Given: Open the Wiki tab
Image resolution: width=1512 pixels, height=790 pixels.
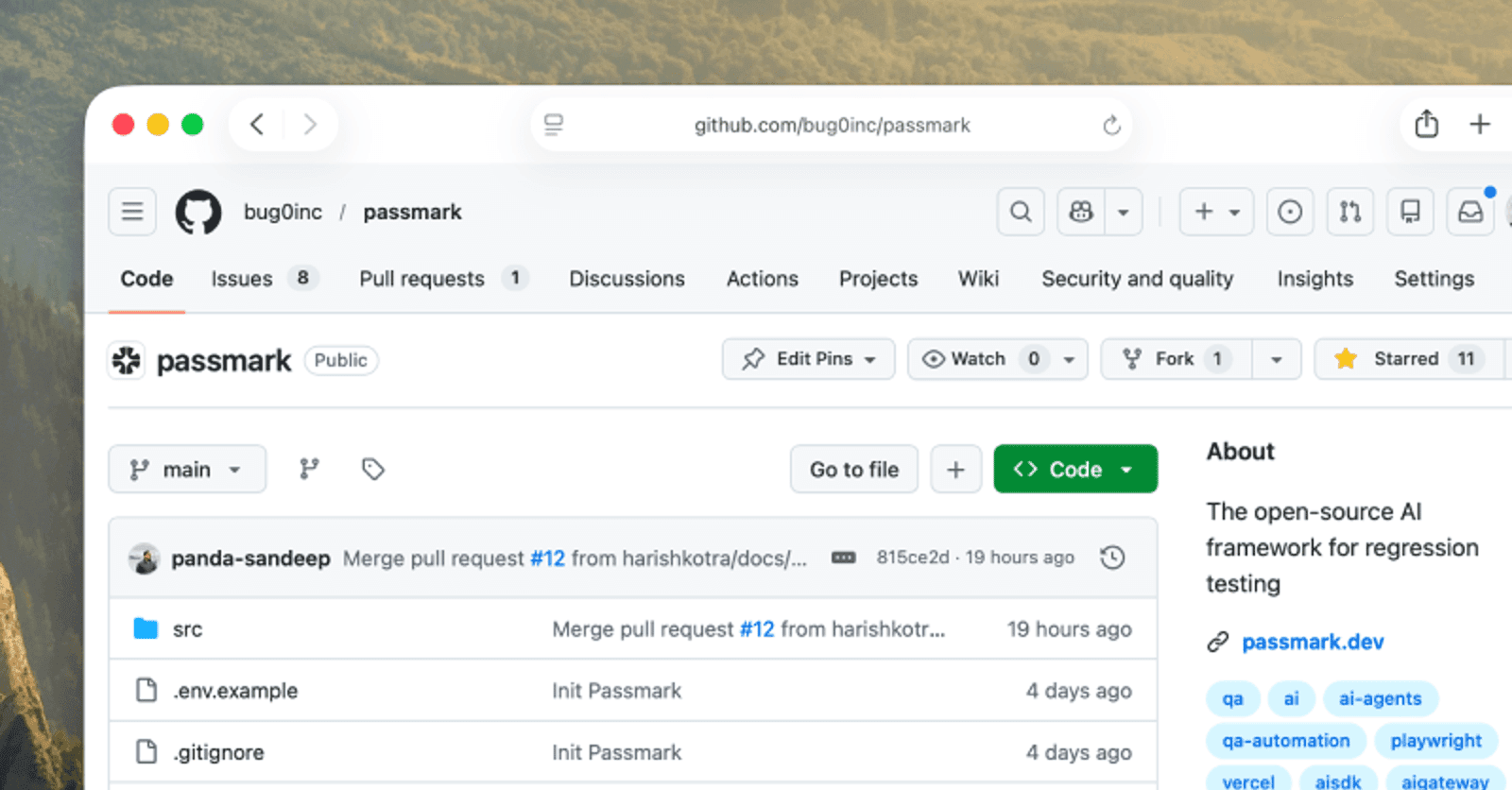Looking at the screenshot, I should point(978,279).
